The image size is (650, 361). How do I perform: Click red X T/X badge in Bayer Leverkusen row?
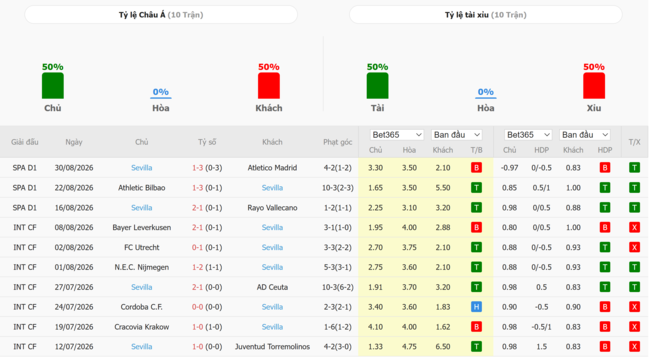click(634, 228)
